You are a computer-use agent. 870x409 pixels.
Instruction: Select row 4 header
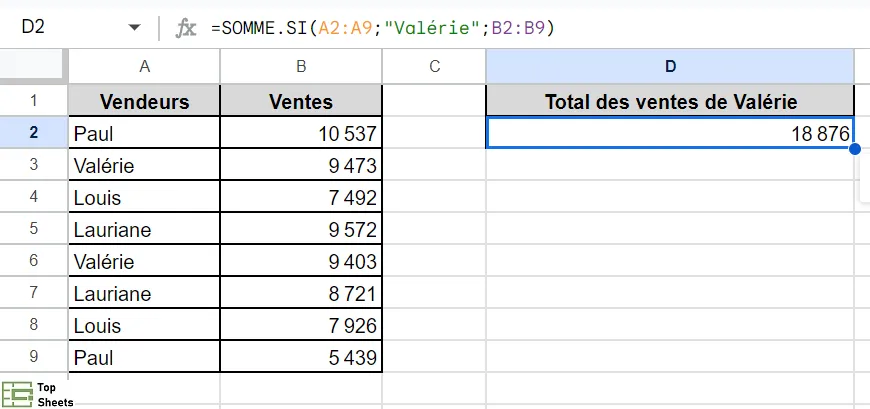(x=33, y=197)
